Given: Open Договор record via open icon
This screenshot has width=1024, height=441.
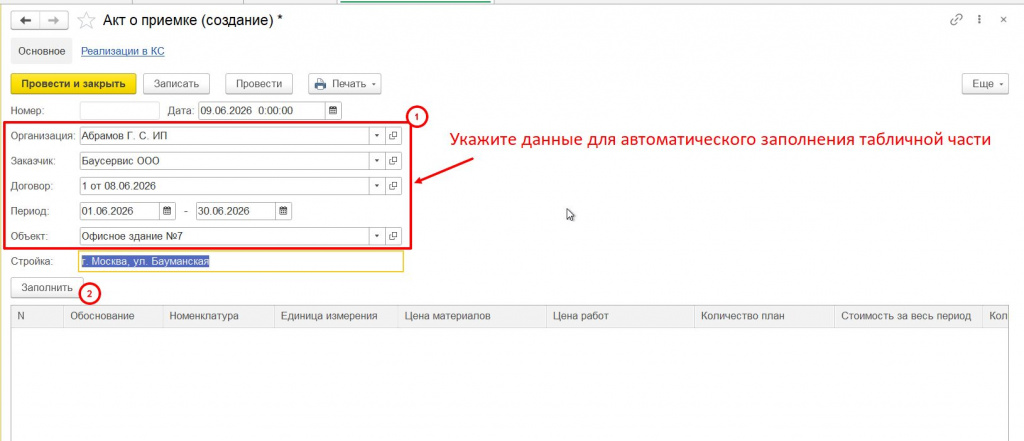Looking at the screenshot, I should click(393, 186).
